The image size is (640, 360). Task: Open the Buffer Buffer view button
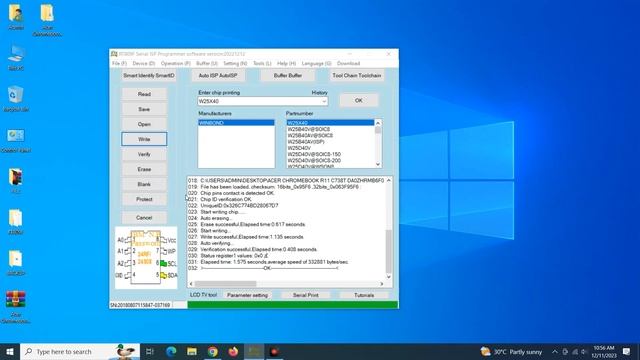click(x=288, y=76)
